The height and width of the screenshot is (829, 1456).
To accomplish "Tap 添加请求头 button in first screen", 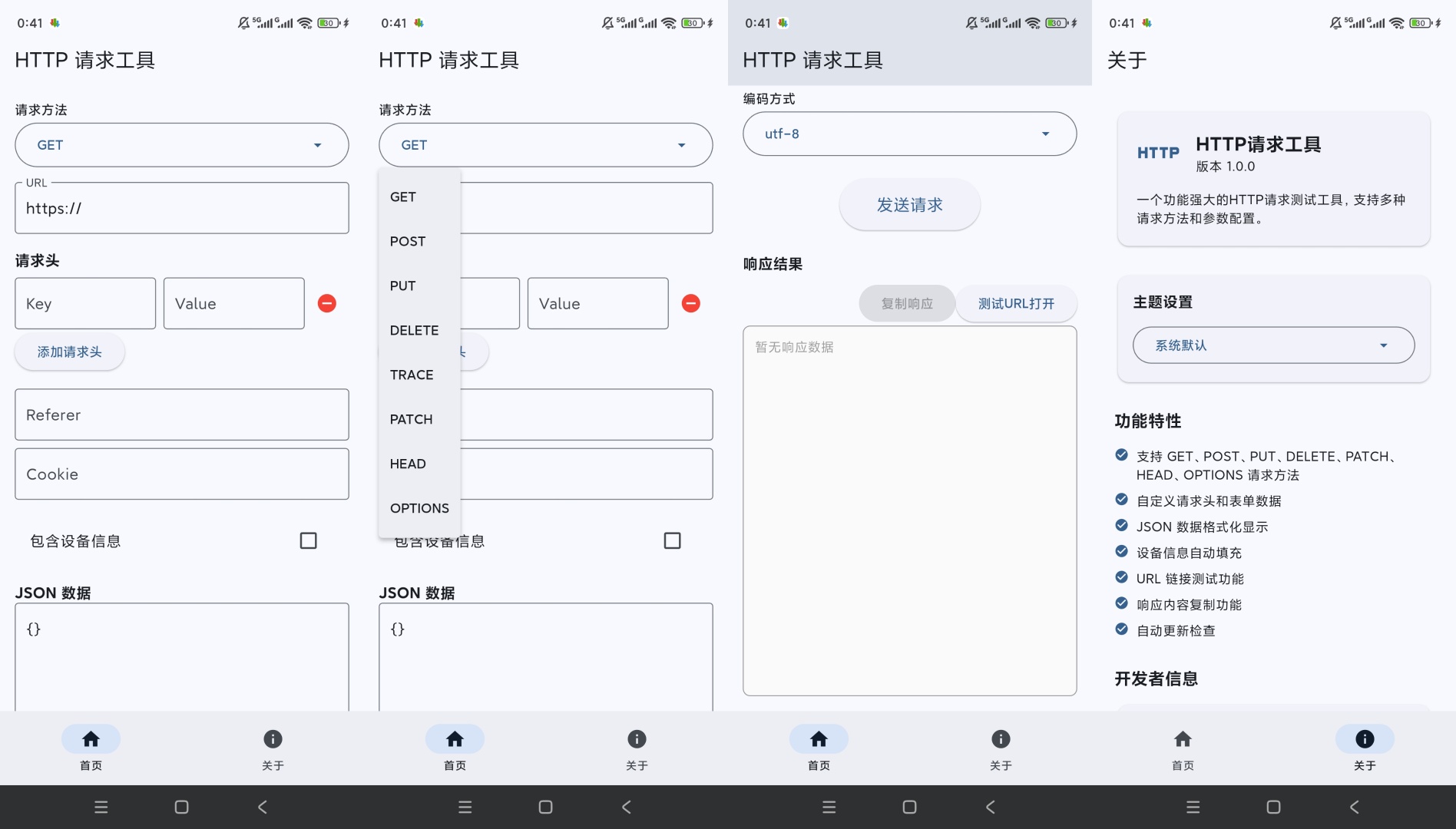I will point(70,352).
